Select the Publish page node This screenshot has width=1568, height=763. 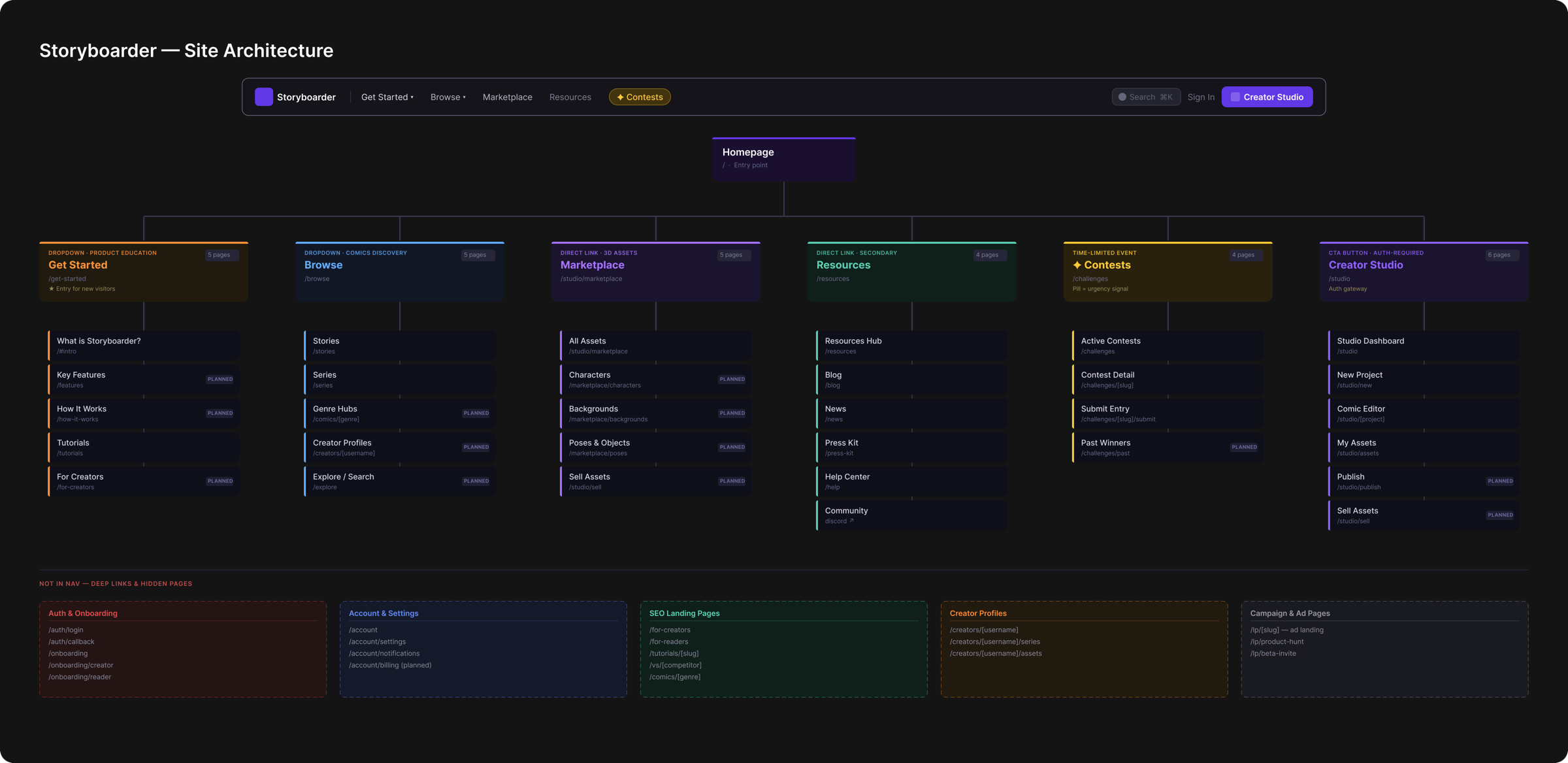point(1424,481)
